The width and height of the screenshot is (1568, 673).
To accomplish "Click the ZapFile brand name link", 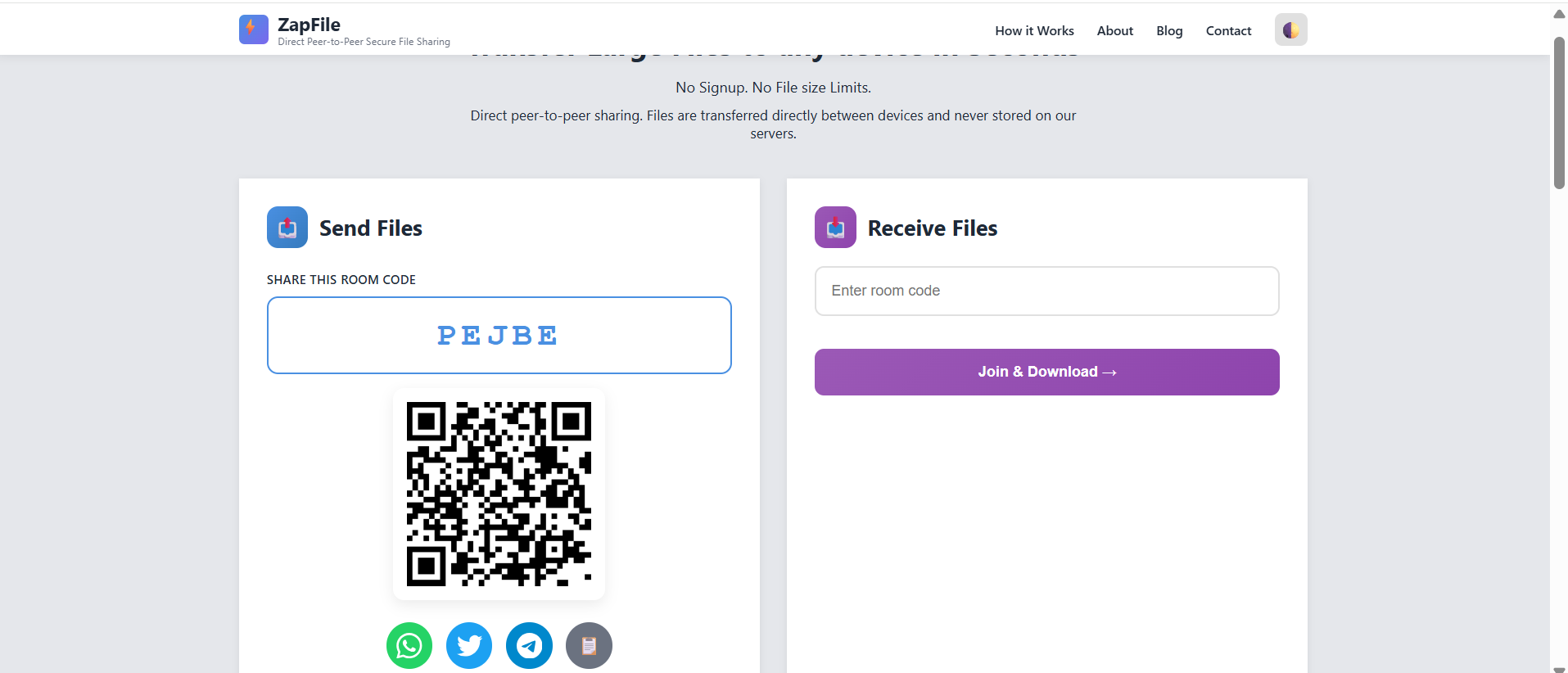I will click(x=309, y=25).
